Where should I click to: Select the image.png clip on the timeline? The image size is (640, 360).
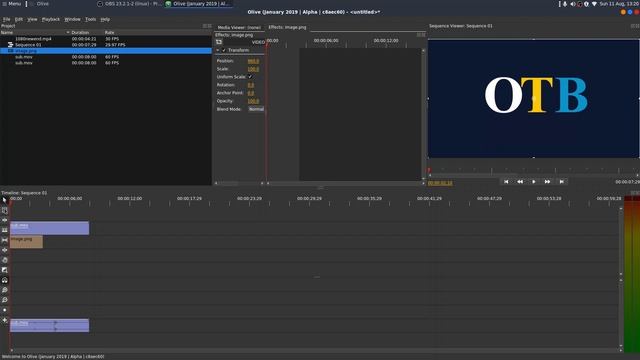(26, 242)
